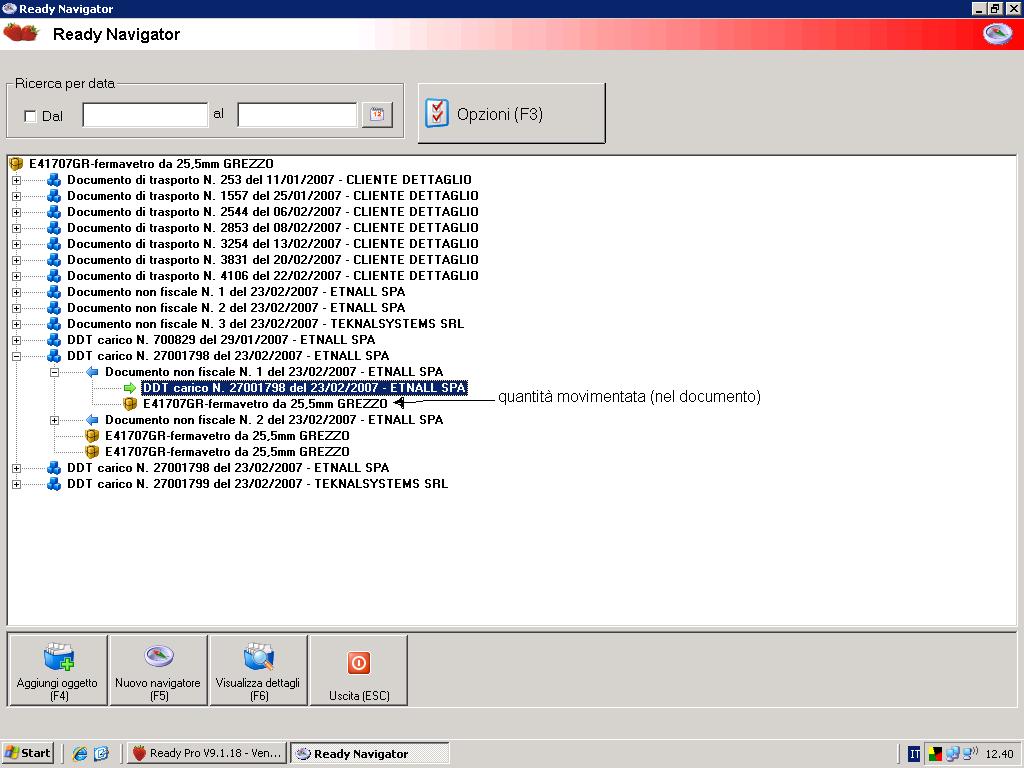Viewport: 1024px width, 768px height.
Task: Click blue icon of DDT carico N. 700829
Action: 54,340
